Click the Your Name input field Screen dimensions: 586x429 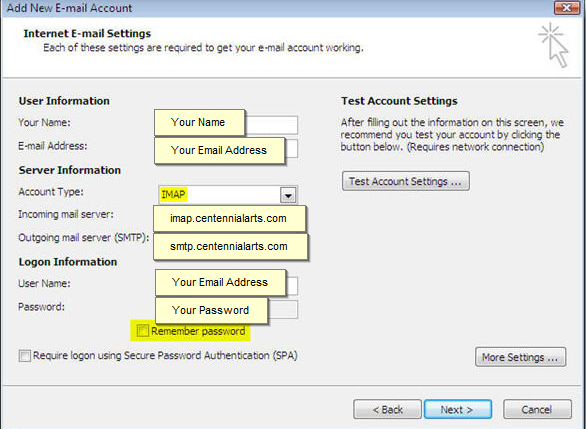(226, 124)
